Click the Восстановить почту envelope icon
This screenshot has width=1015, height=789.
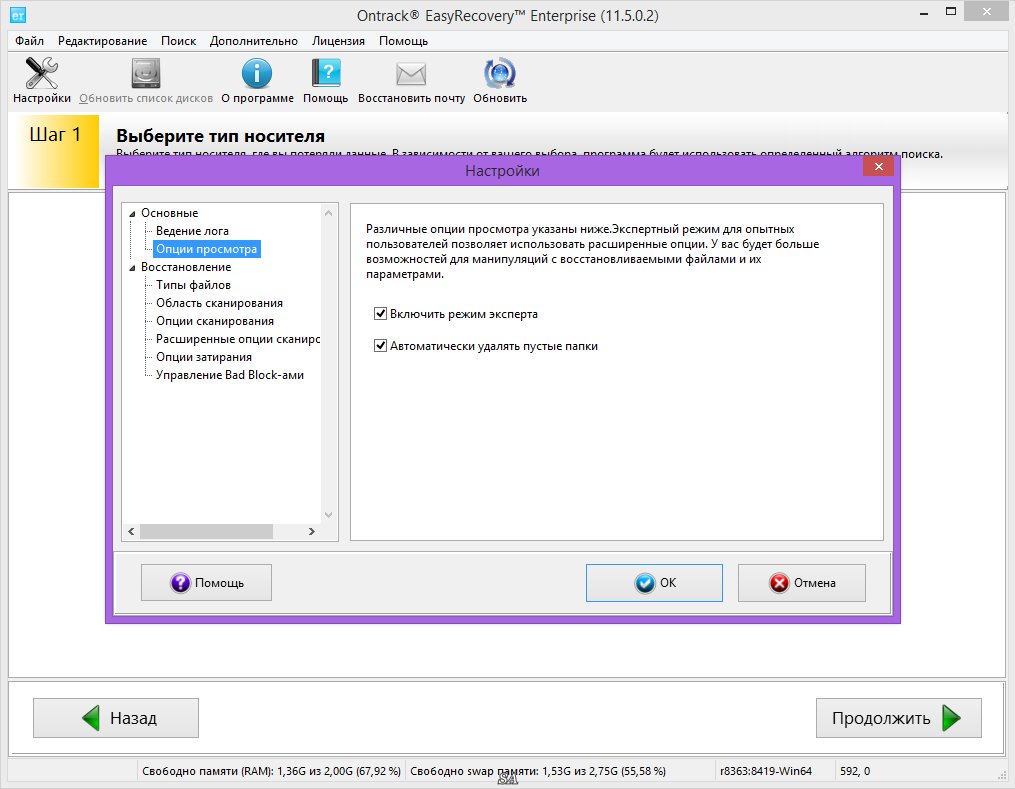411,75
